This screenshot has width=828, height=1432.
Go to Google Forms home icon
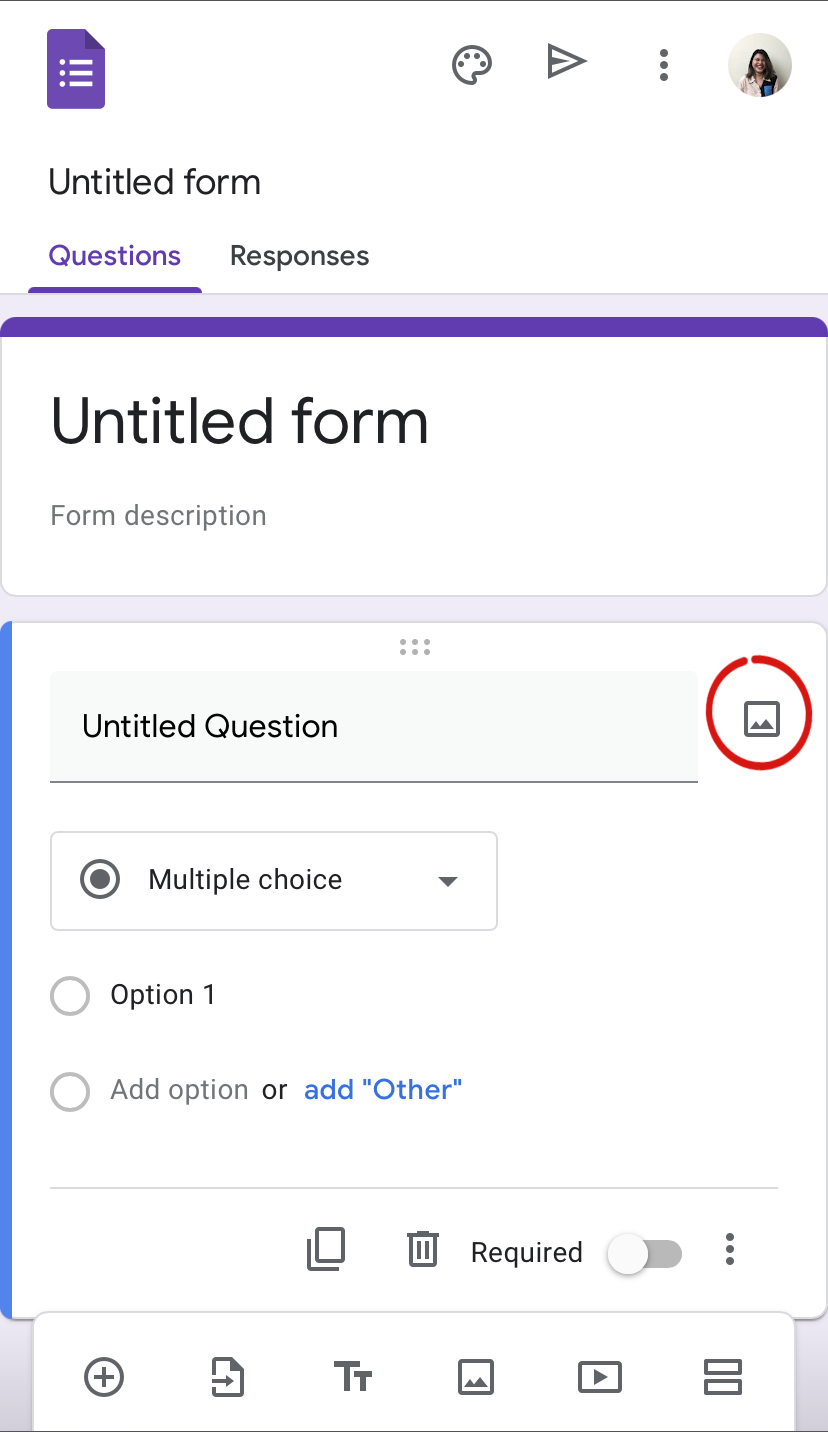pos(76,69)
